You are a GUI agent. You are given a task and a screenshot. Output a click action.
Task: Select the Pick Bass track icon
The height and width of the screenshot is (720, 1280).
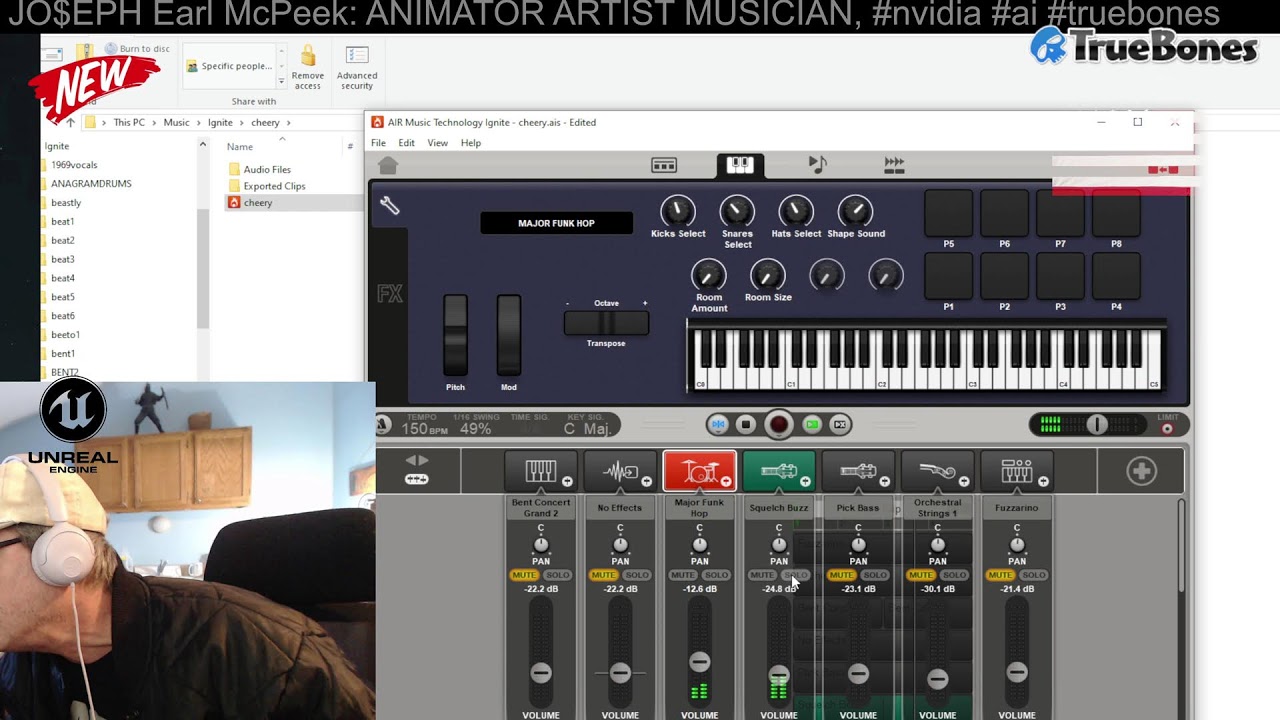coord(858,471)
